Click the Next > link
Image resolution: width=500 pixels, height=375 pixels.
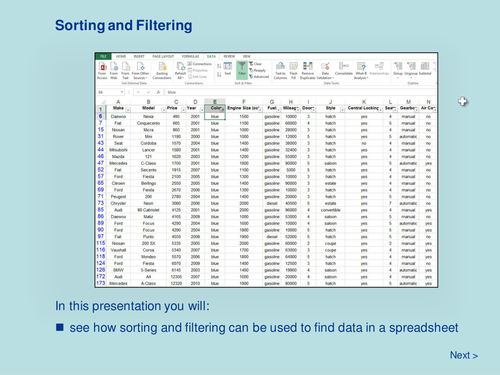click(x=464, y=355)
